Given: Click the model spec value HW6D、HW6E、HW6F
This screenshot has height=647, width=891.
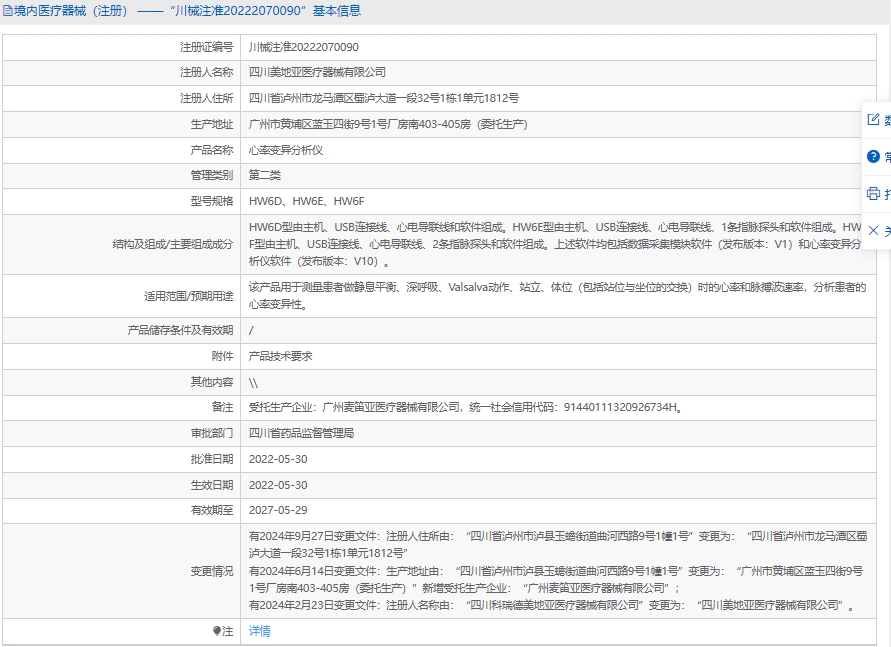Looking at the screenshot, I should pos(306,201).
